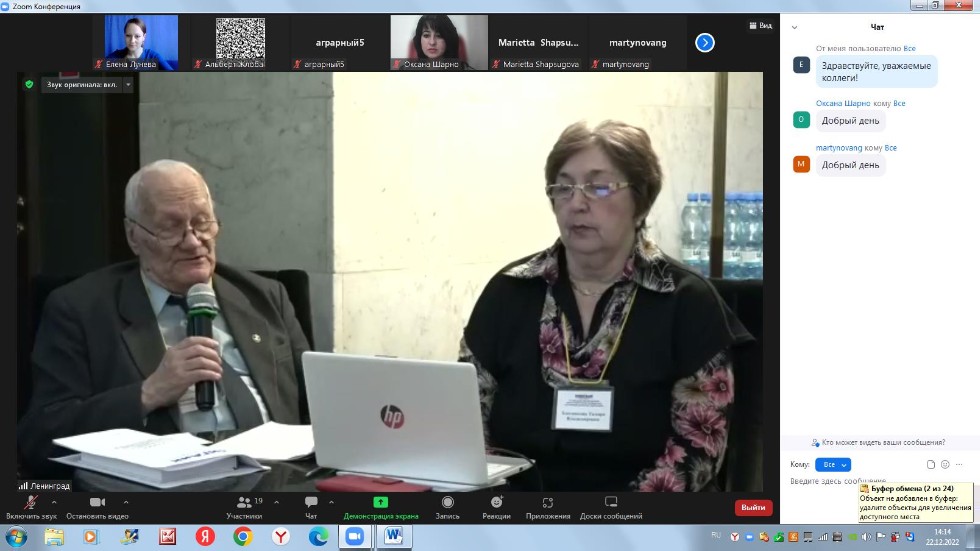The height and width of the screenshot is (551, 980).
Task: Open the Реакции reactions menu
Action: pos(496,506)
